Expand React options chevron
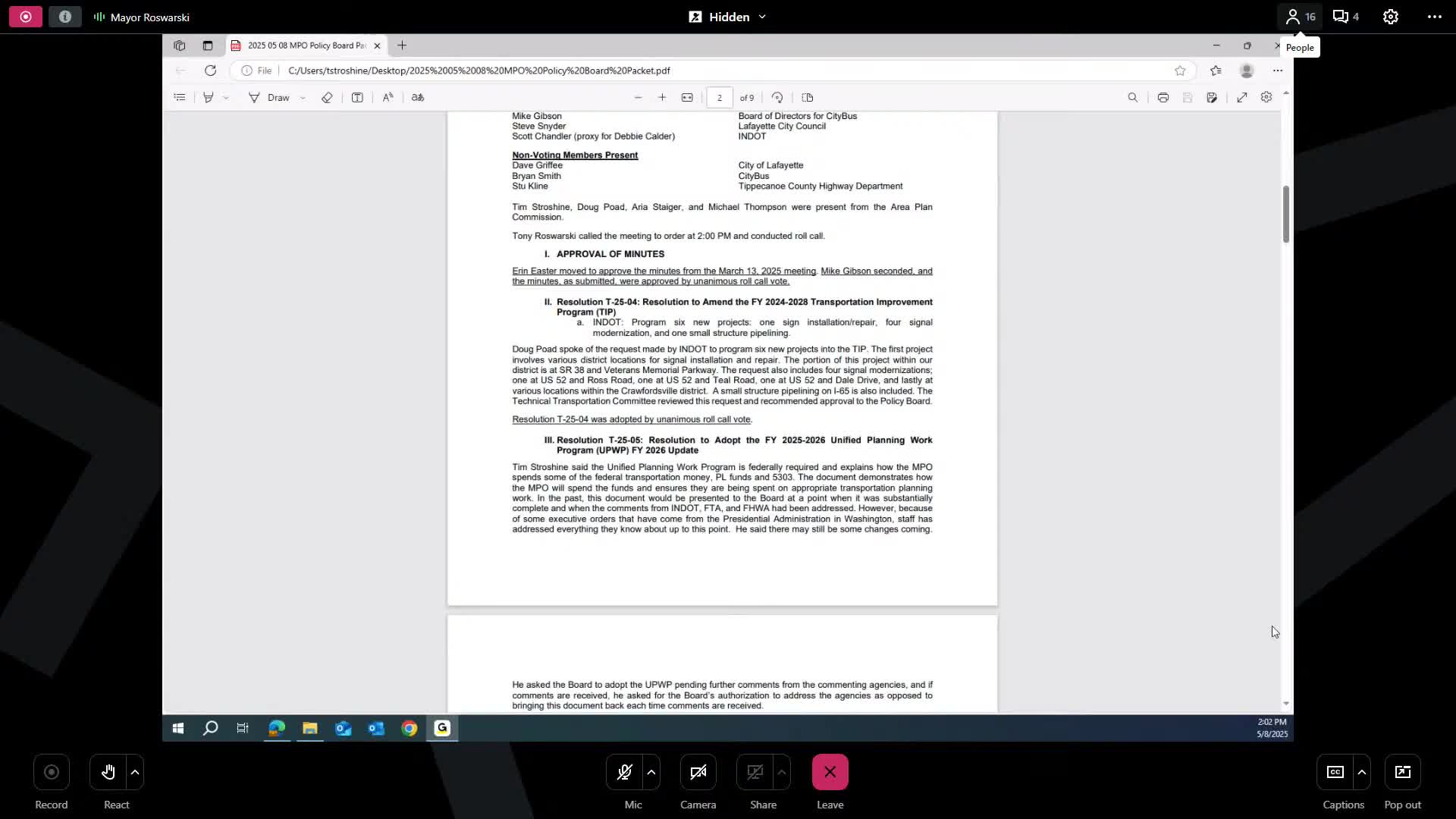The width and height of the screenshot is (1456, 819). coord(135,772)
